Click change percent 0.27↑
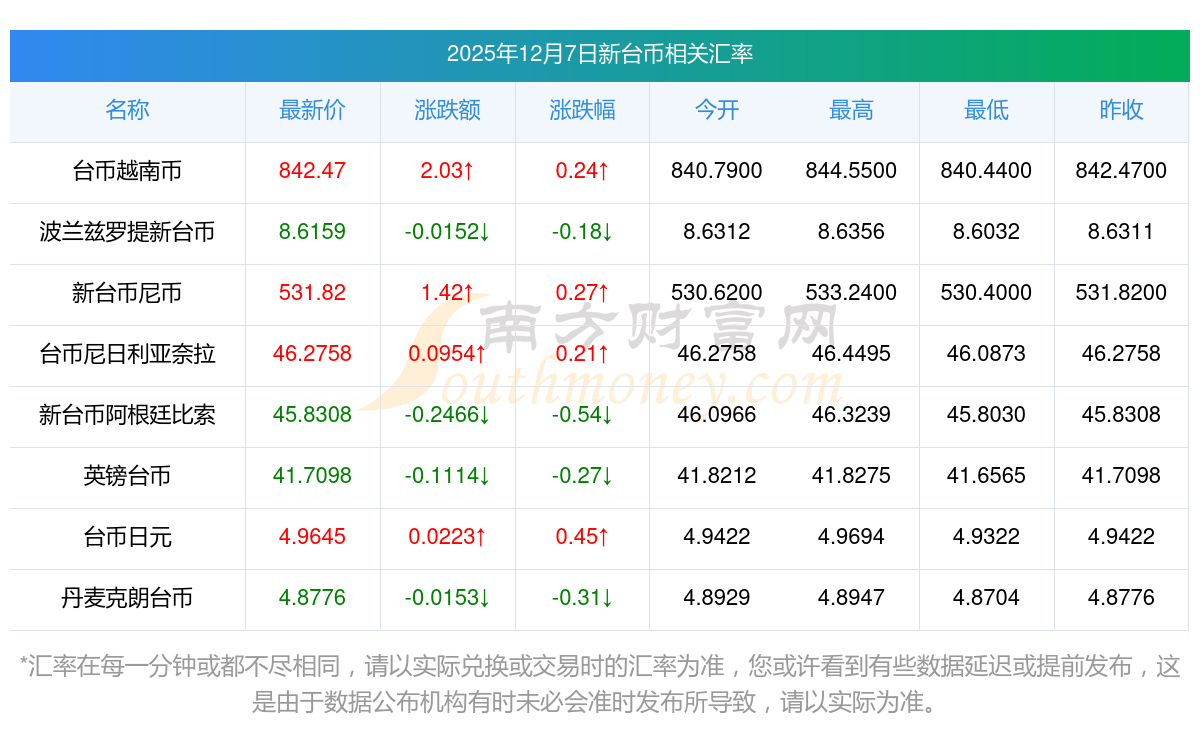 point(582,293)
